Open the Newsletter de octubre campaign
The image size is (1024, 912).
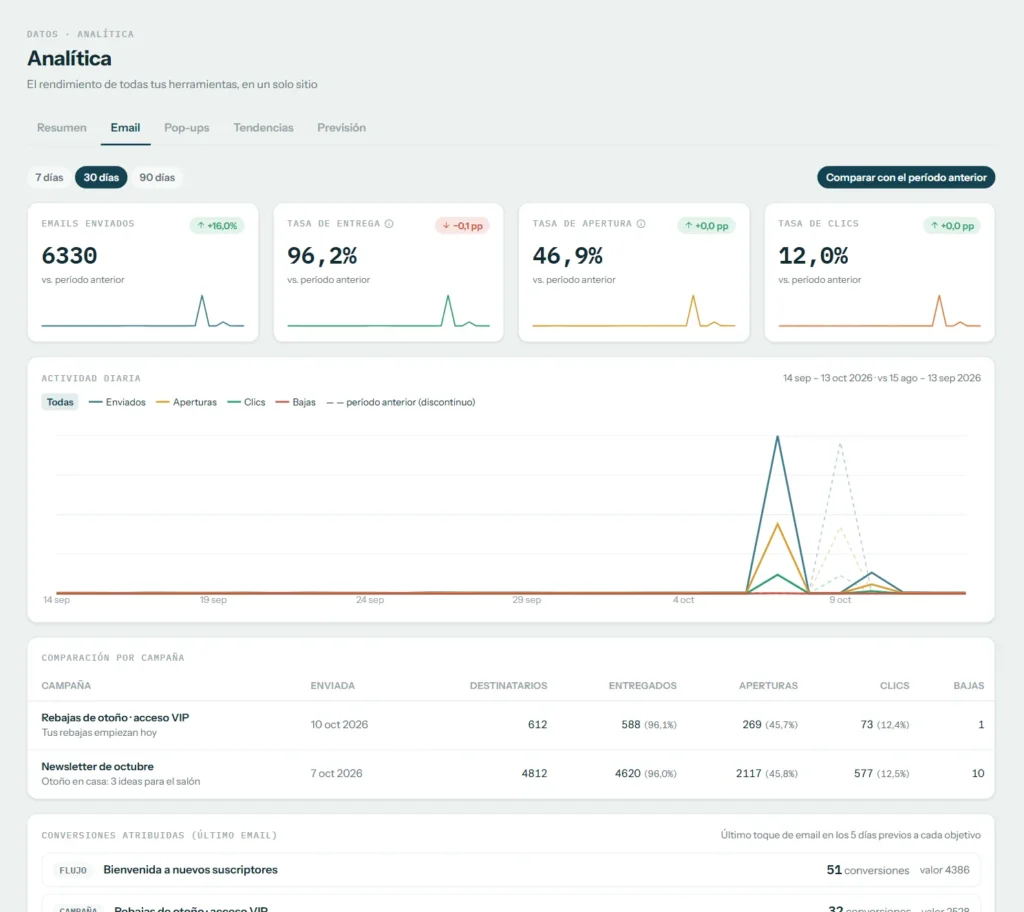[97, 766]
